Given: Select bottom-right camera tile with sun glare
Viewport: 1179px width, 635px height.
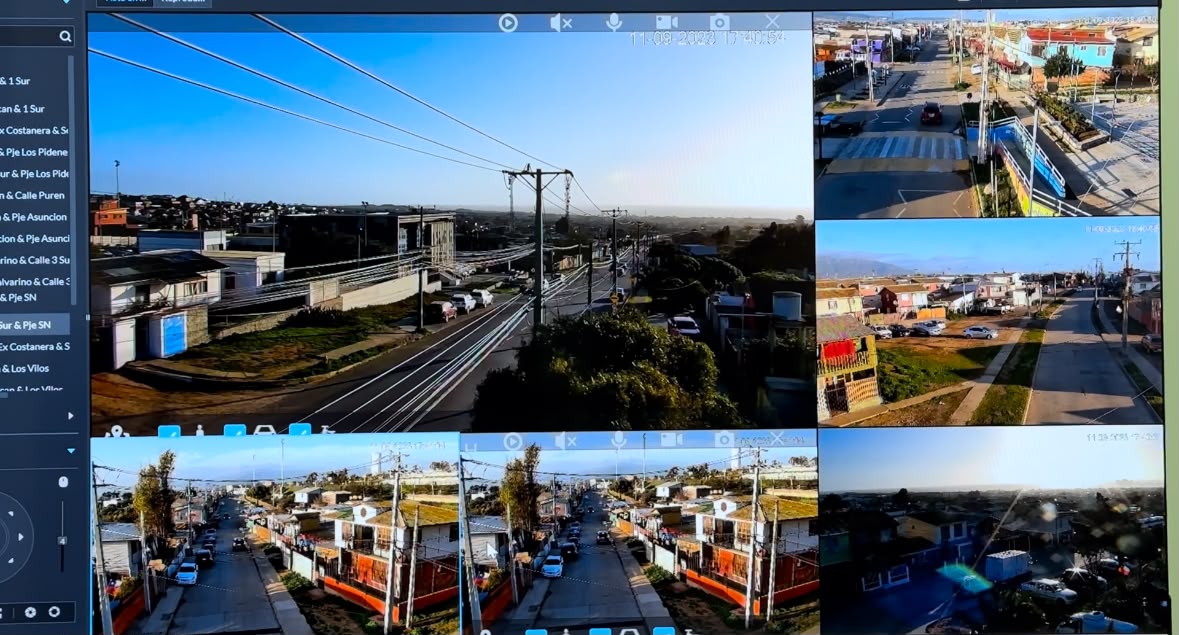Looking at the screenshot, I should 991,531.
